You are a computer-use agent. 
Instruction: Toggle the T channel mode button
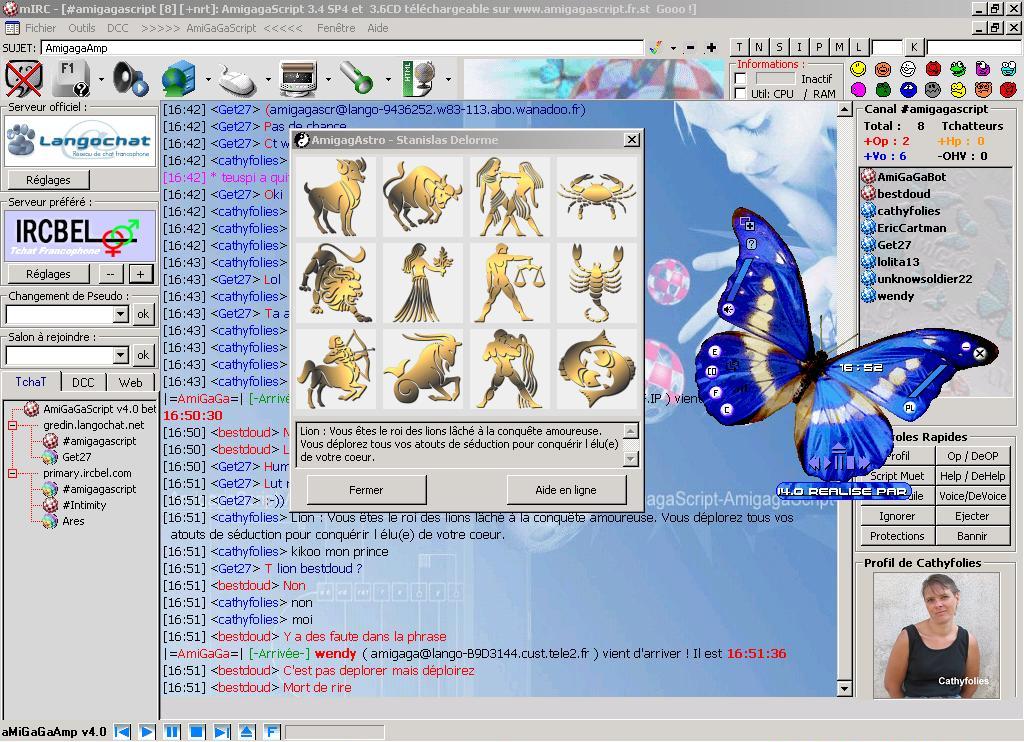tap(739, 47)
